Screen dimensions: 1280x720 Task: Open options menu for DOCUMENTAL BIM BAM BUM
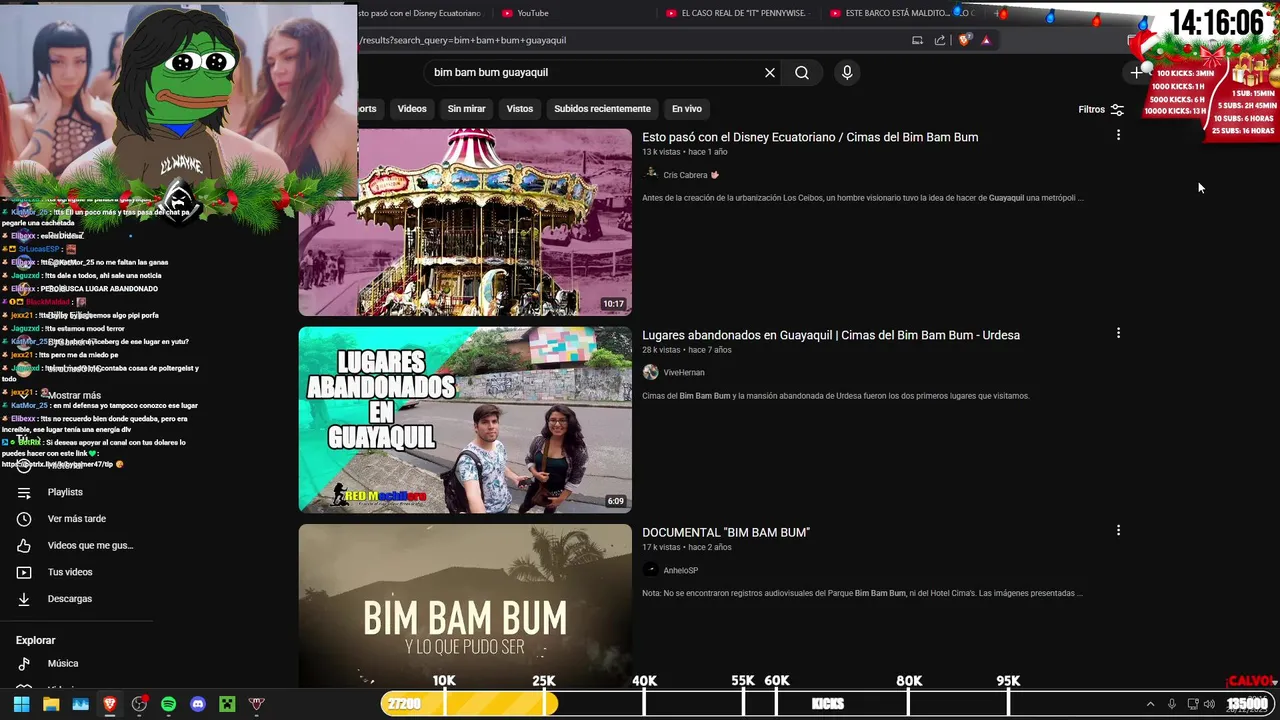pyautogui.click(x=1118, y=531)
